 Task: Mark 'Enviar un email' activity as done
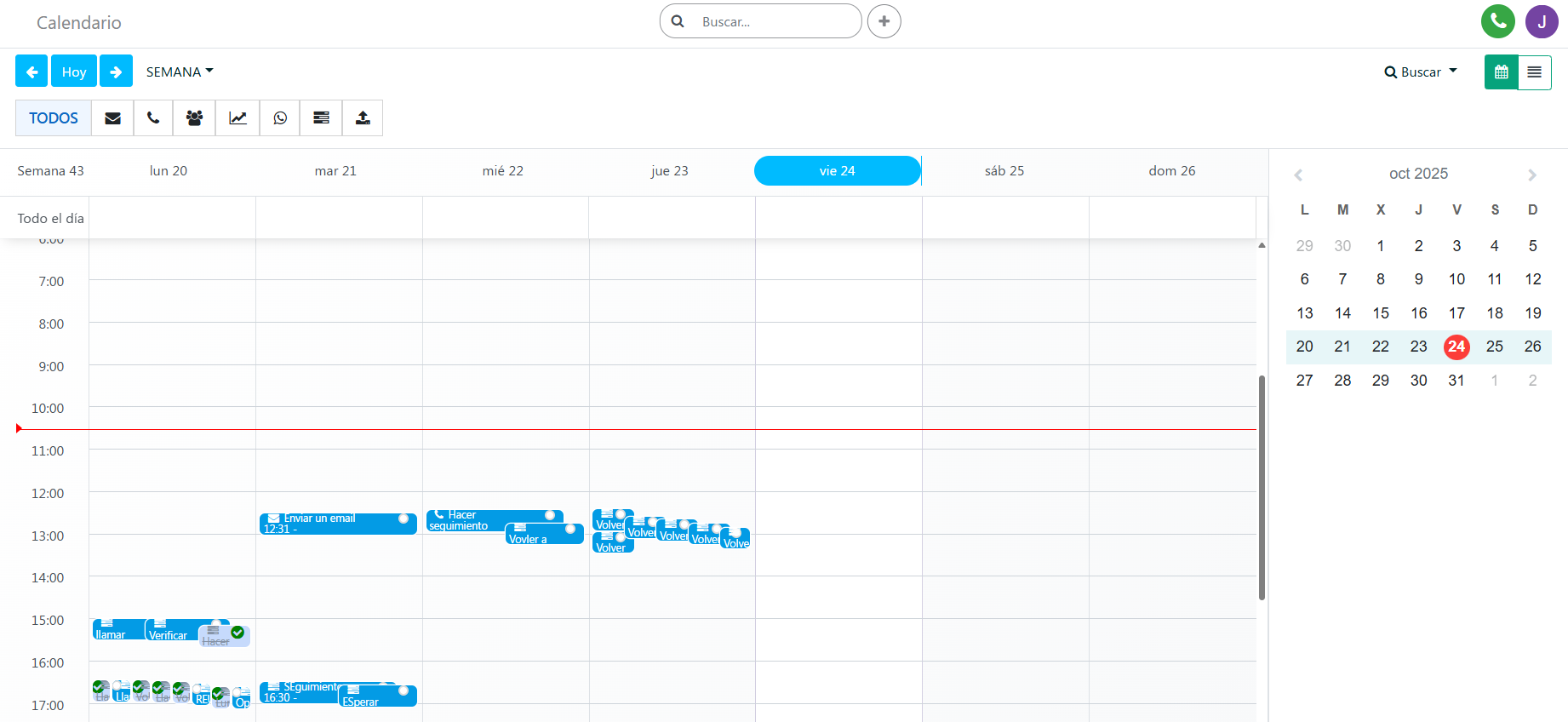tap(403, 519)
